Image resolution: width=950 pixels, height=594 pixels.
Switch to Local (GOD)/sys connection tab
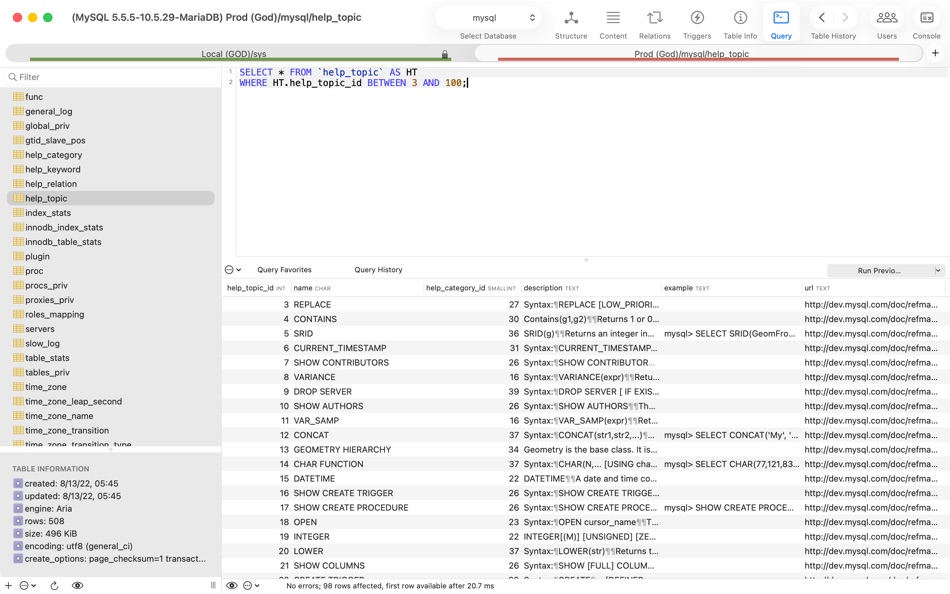[x=234, y=54]
